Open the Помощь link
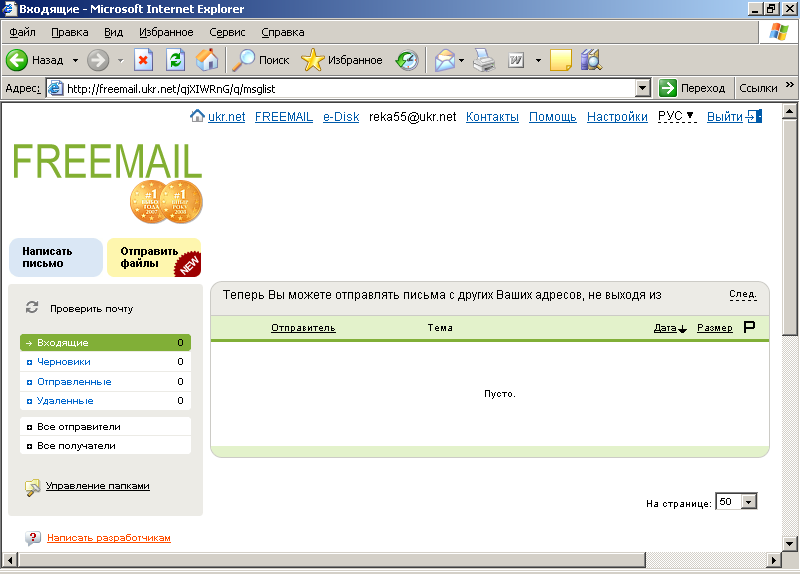Image resolution: width=800 pixels, height=574 pixels. [x=553, y=116]
